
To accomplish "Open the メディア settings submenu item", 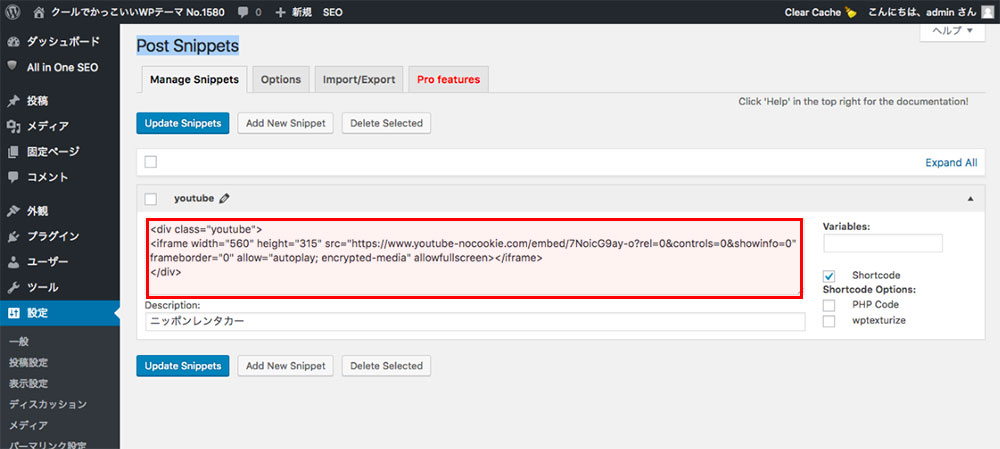I will [x=29, y=425].
